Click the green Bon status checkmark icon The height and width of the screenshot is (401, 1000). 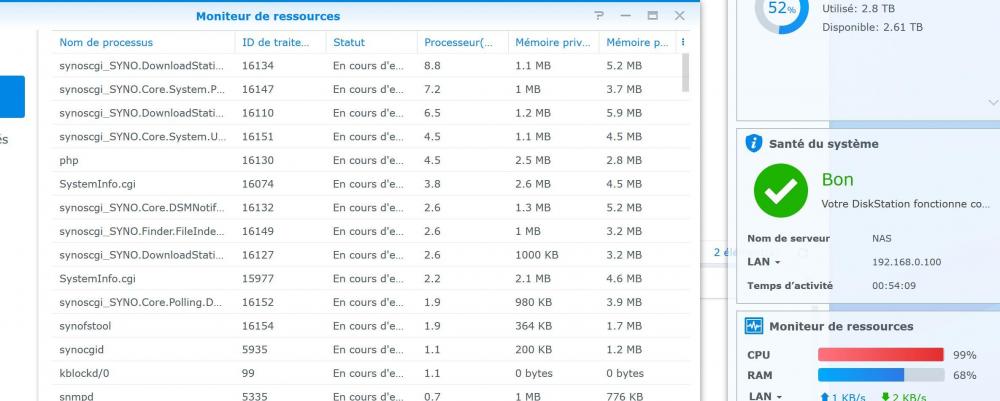click(780, 191)
